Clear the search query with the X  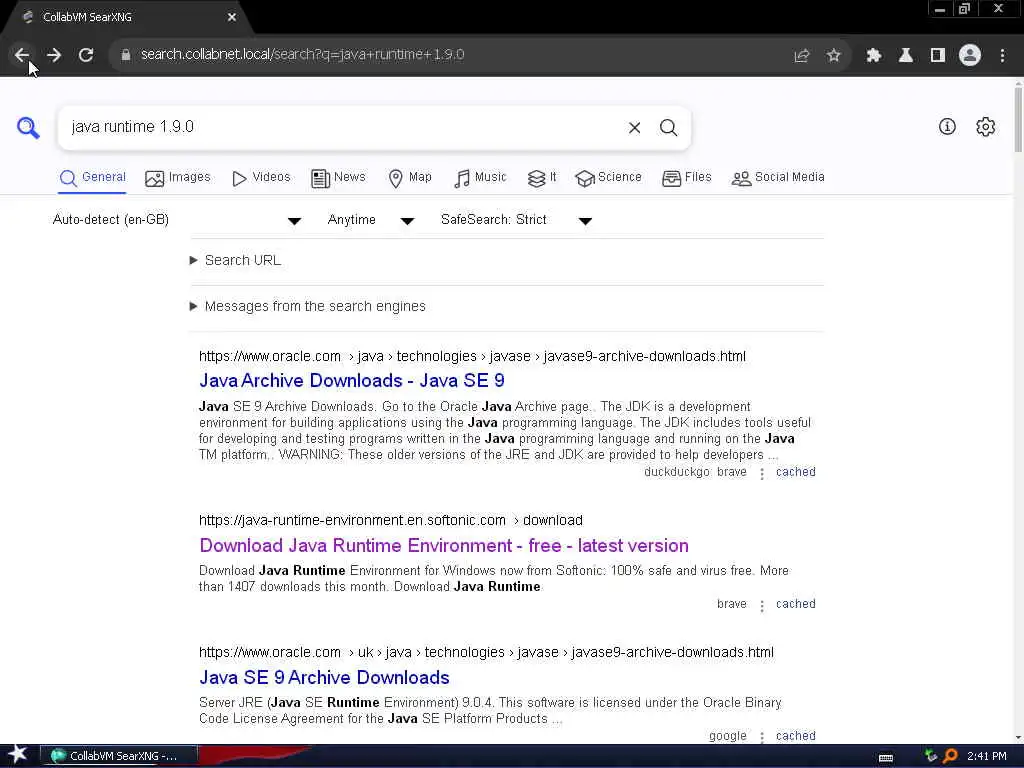tap(634, 128)
